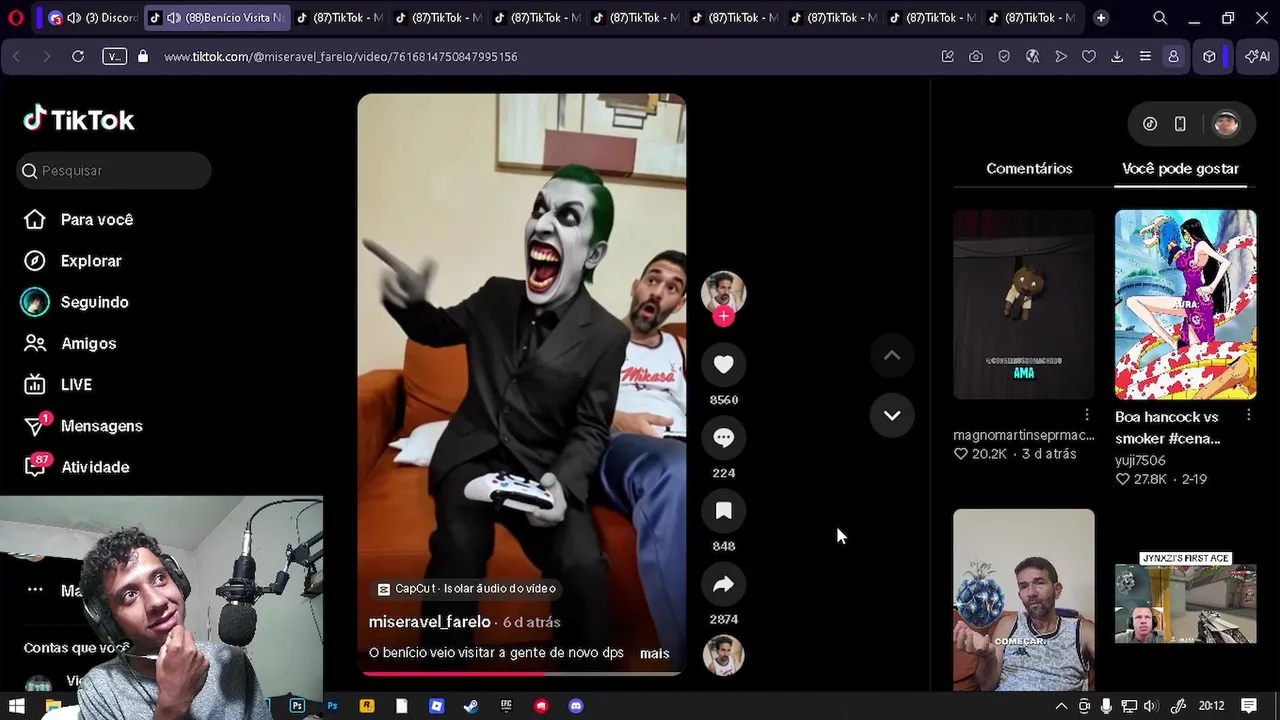Open the COMEÇAR man-with-fruit video thumbnail

(x=1023, y=599)
